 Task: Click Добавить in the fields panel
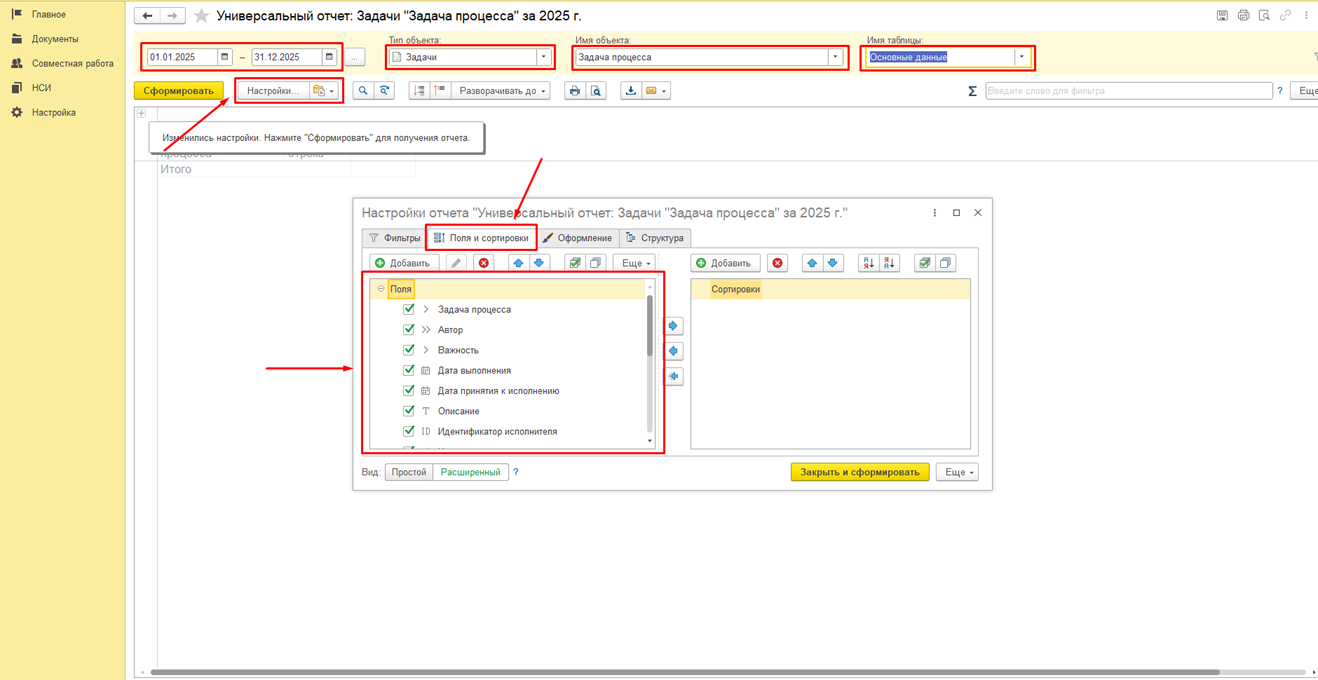click(402, 263)
